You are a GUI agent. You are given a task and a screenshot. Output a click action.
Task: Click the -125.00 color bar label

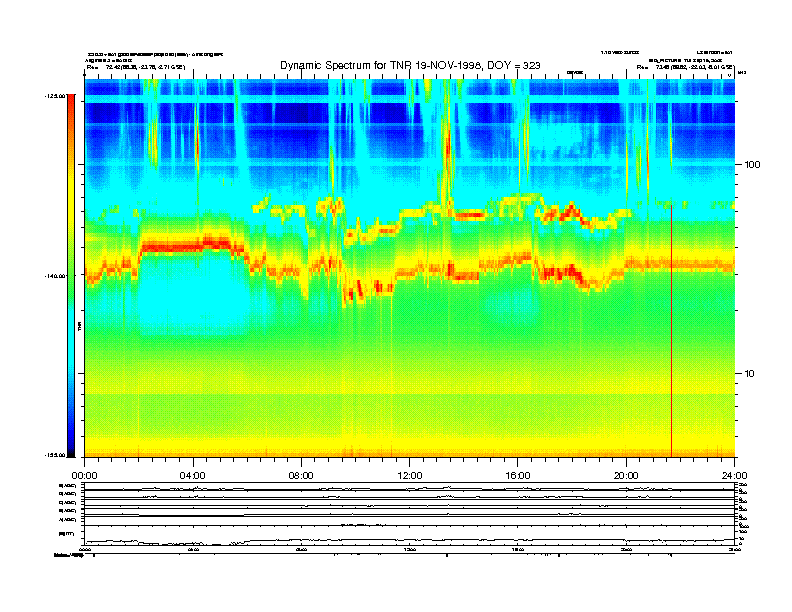point(55,95)
